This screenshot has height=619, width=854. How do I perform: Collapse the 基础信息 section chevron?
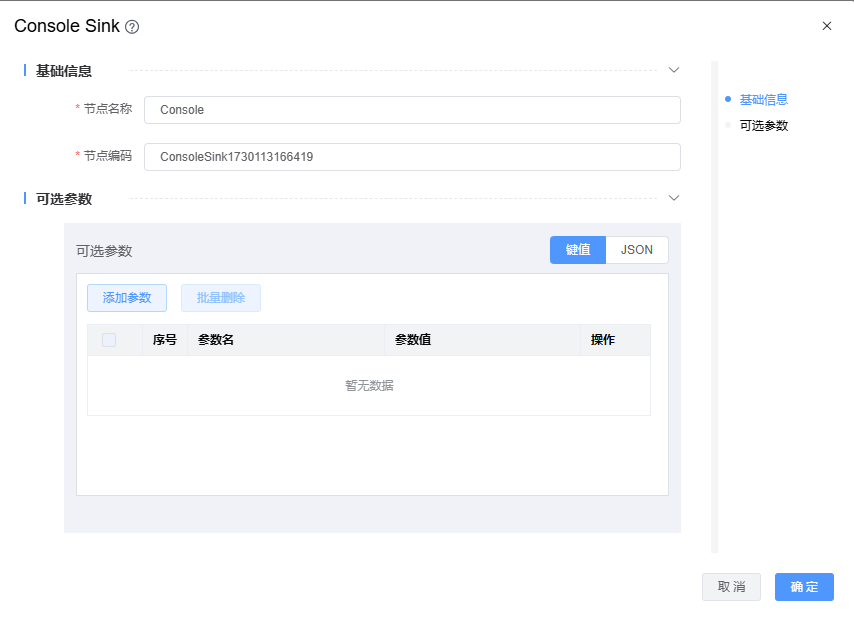(673, 70)
